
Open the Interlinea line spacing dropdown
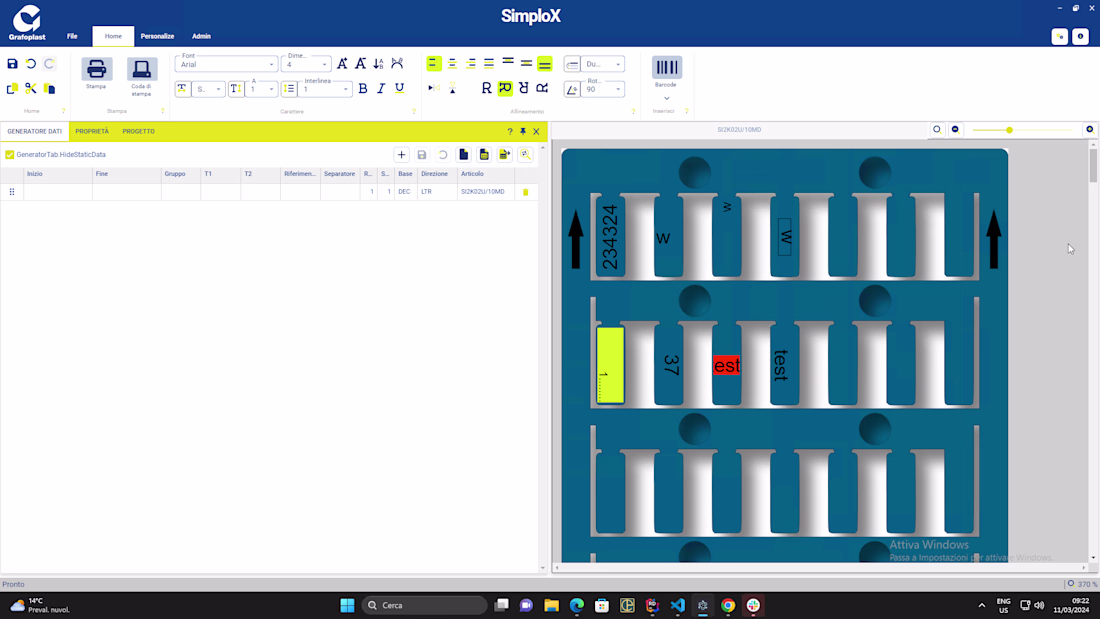[326, 89]
